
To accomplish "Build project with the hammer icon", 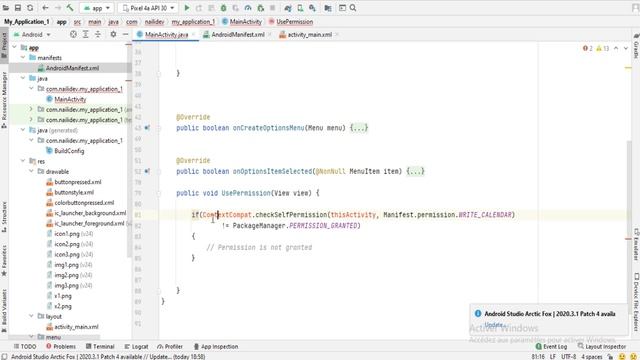I will [70, 8].
